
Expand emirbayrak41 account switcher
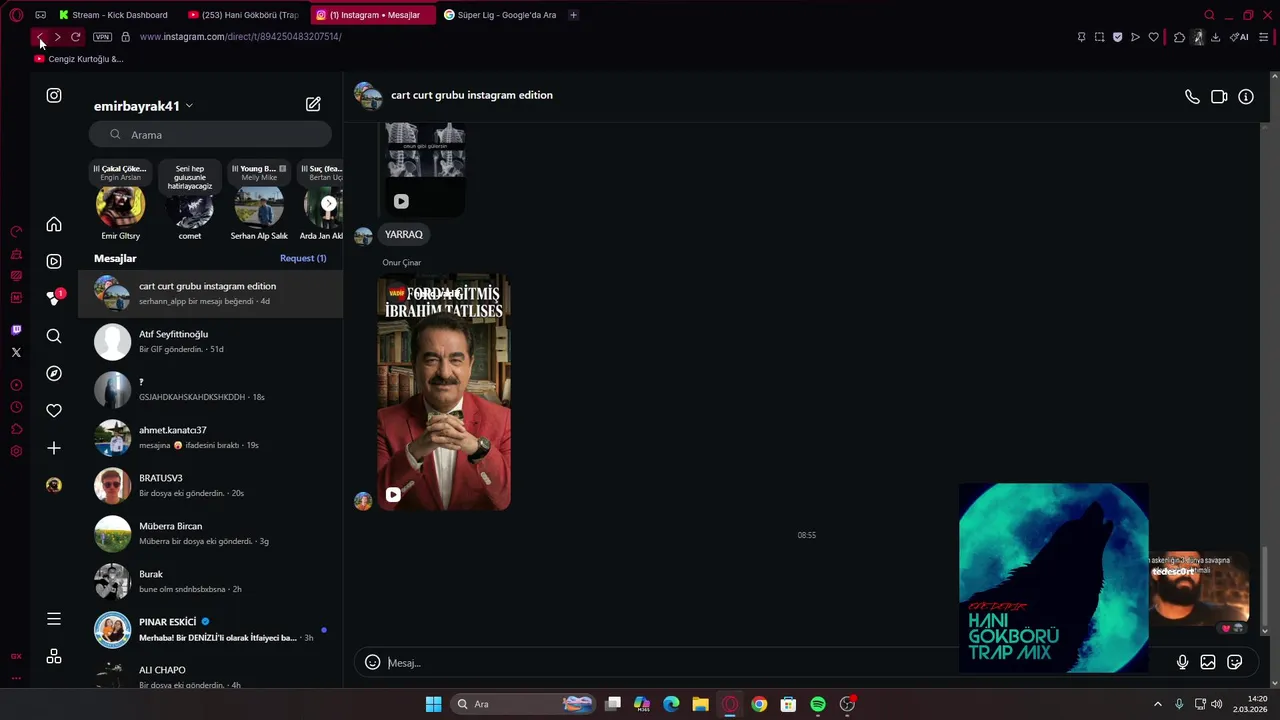143,106
